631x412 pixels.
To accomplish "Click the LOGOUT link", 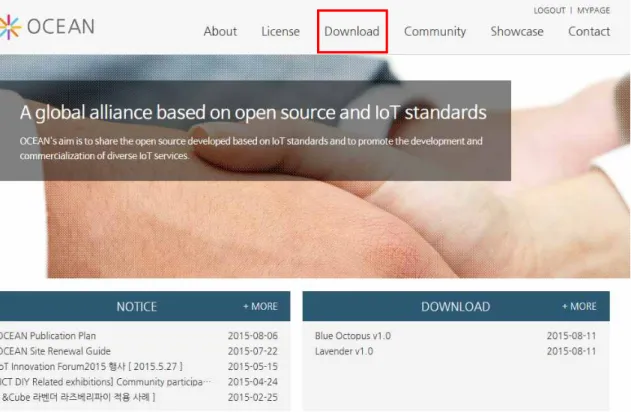I will tap(550, 10).
